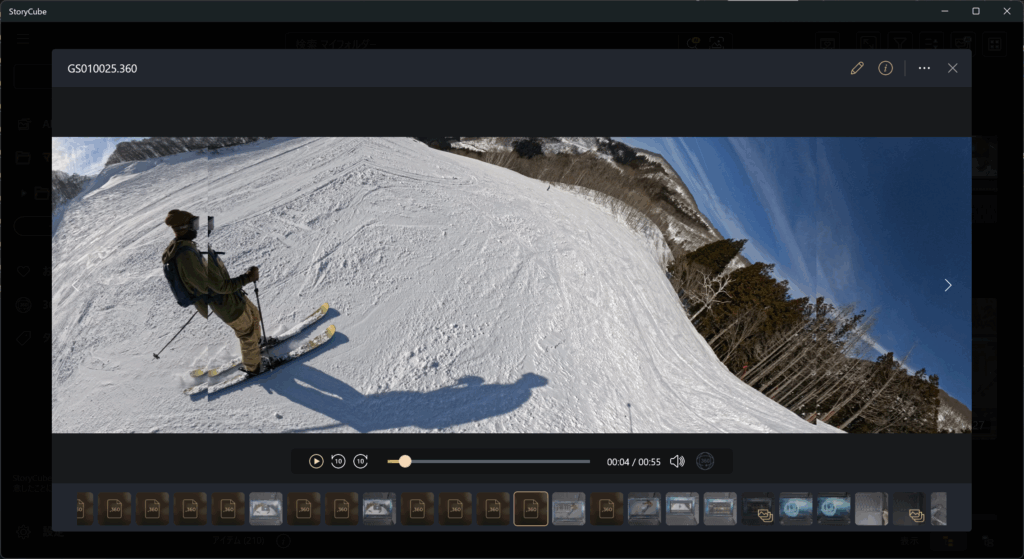Select the highlighted .360 thumbnail in filmstrip
The image size is (1024, 559).
pyautogui.click(x=531, y=509)
